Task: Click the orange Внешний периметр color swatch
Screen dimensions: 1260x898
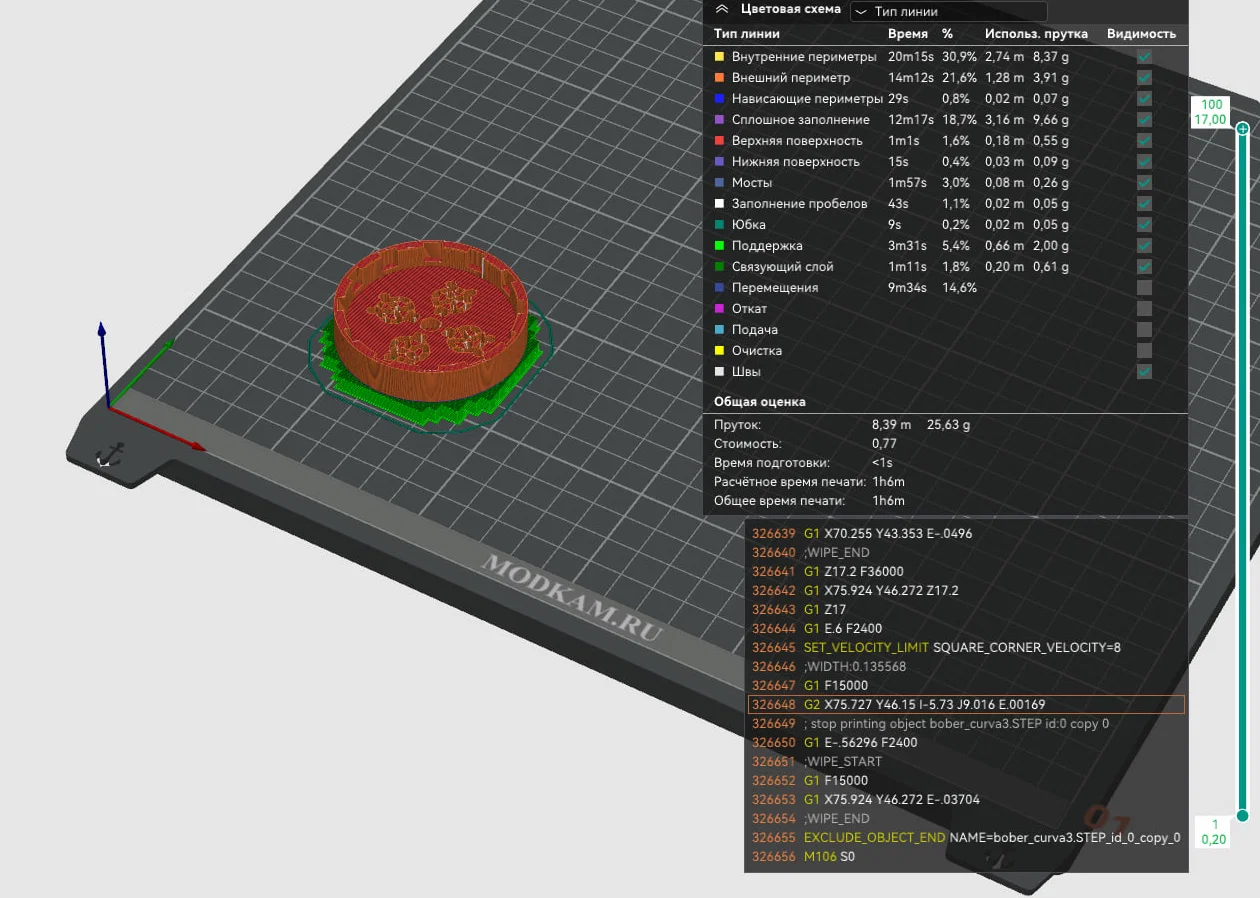Action: pyautogui.click(x=719, y=78)
